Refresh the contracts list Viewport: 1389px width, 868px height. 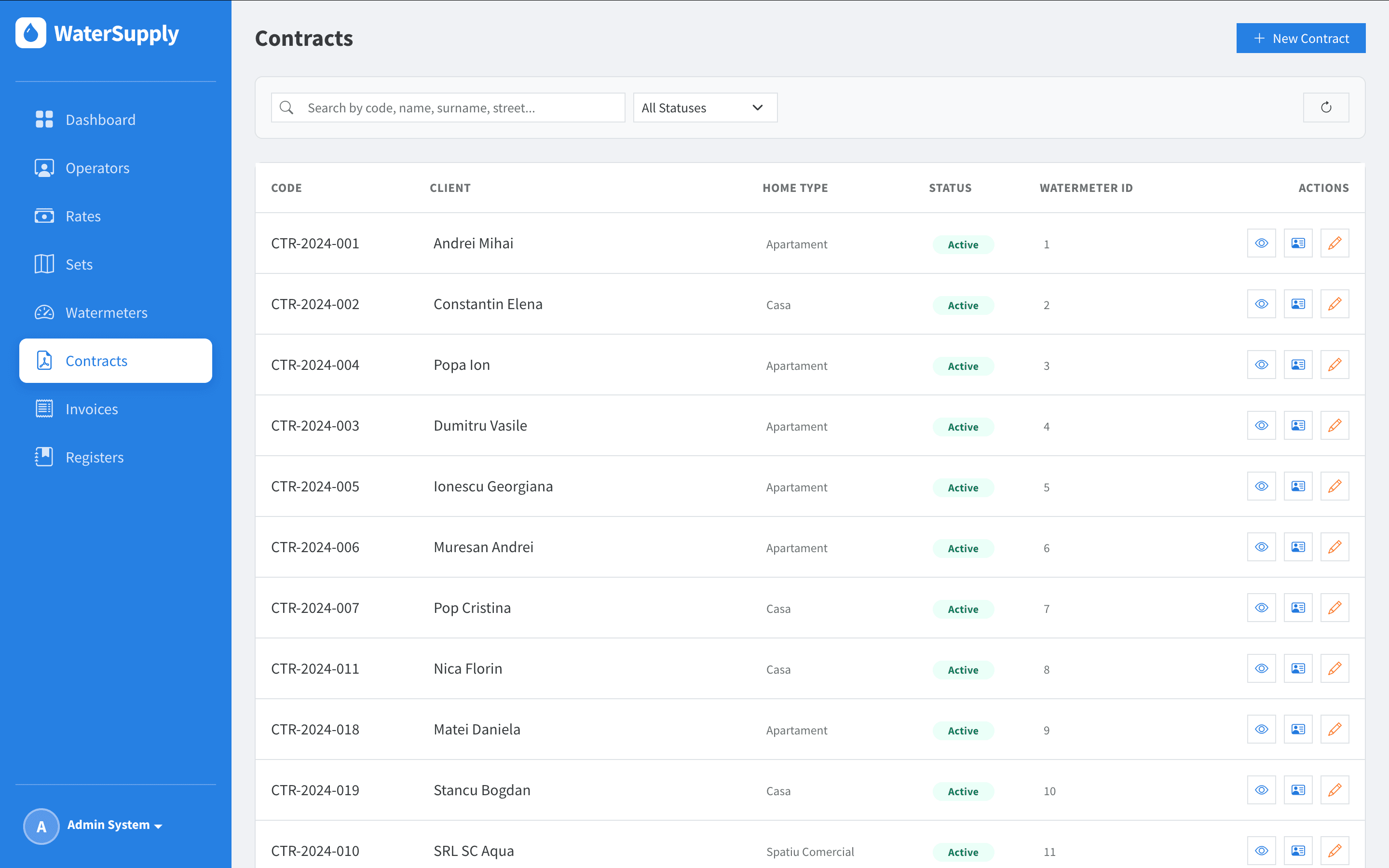tap(1326, 108)
